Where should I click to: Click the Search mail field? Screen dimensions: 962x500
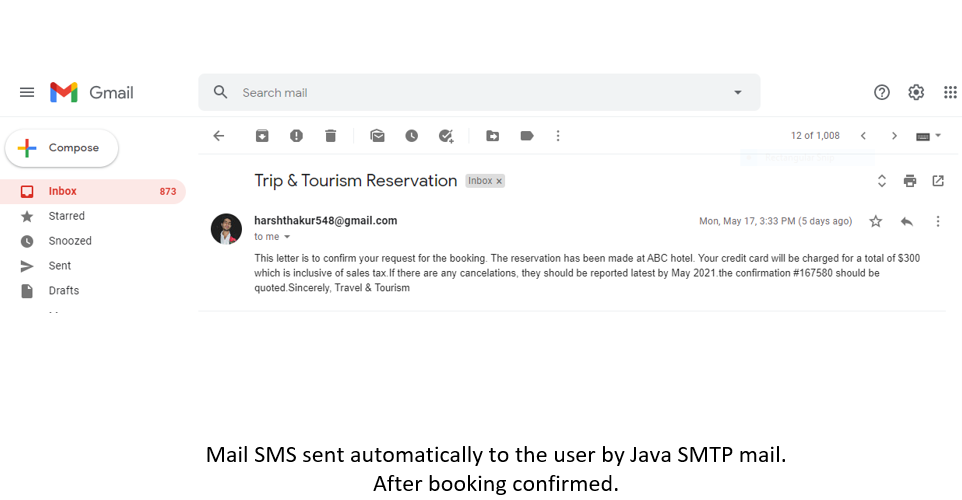(470, 92)
